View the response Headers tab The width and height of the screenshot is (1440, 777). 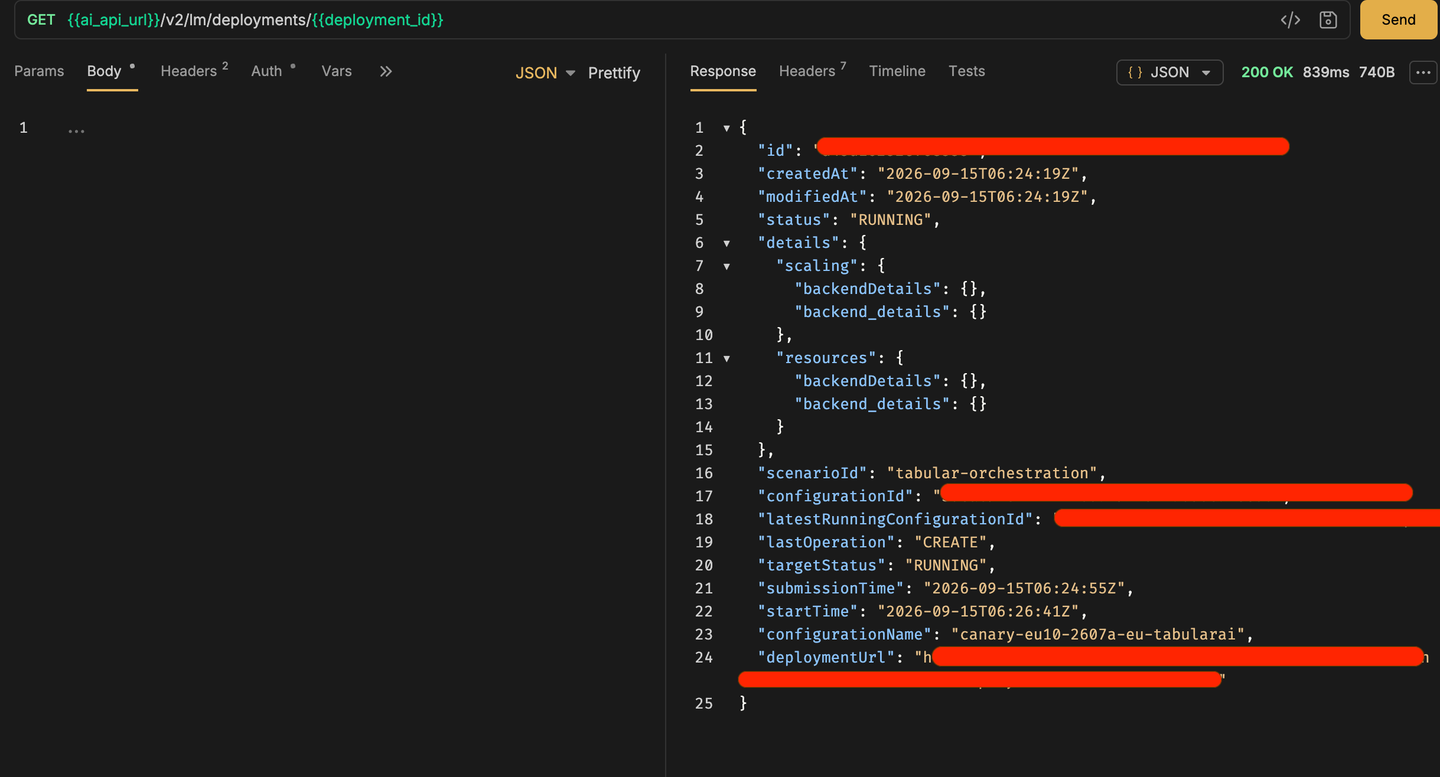pyautogui.click(x=812, y=71)
